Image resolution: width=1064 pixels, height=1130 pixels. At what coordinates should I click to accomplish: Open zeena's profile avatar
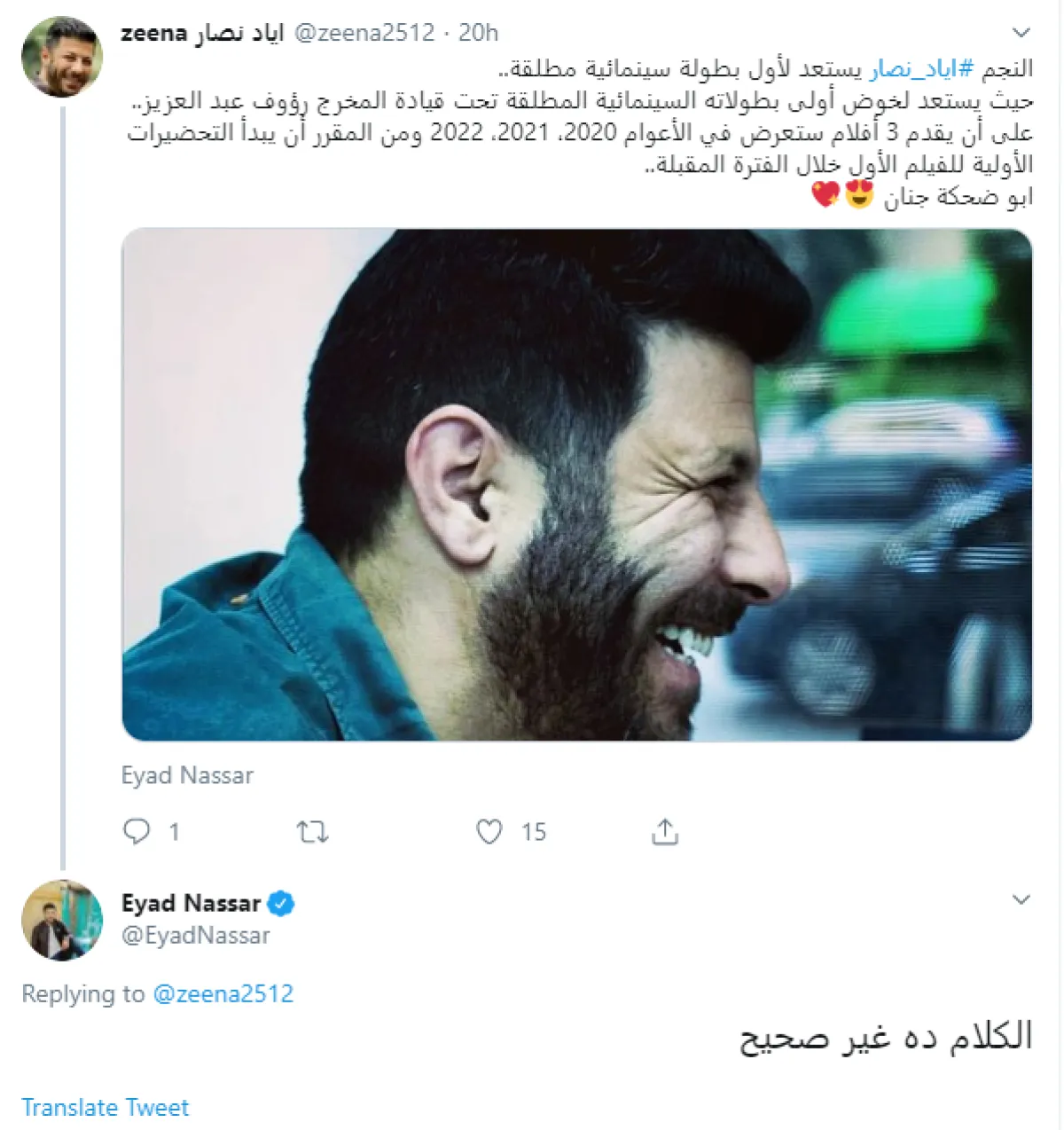pyautogui.click(x=62, y=56)
